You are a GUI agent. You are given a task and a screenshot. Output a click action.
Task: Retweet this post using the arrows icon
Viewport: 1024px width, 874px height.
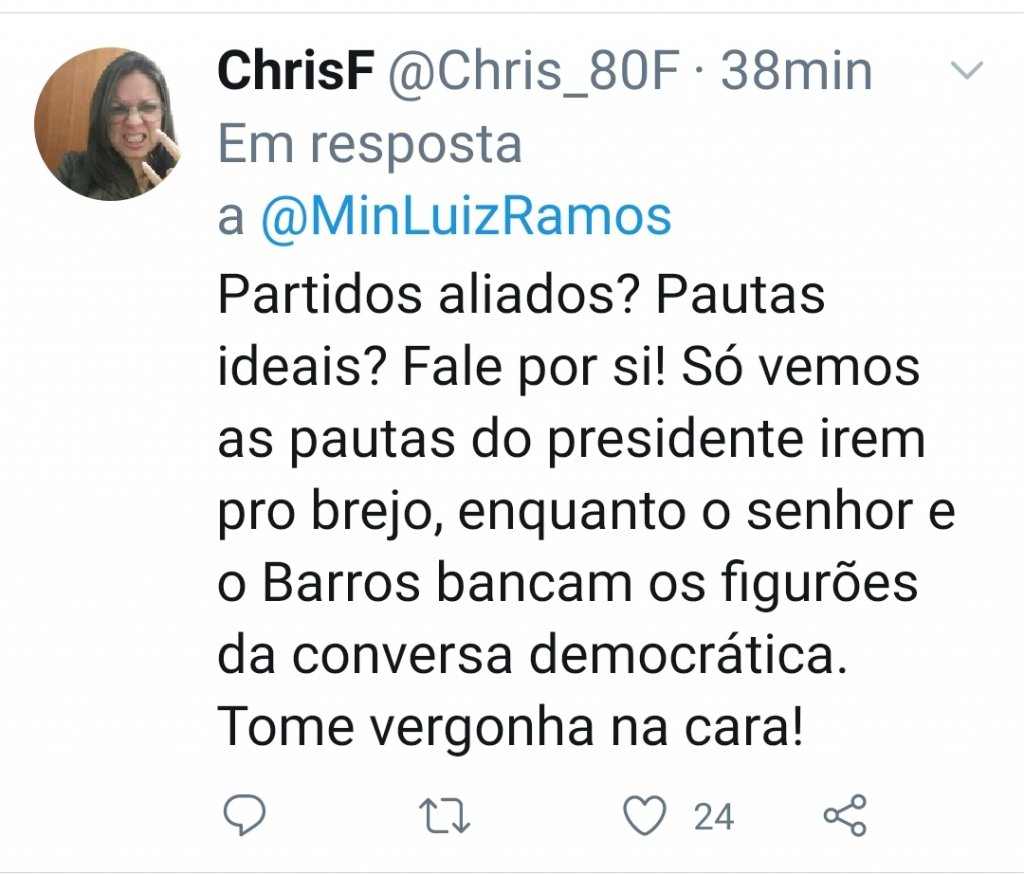446,817
